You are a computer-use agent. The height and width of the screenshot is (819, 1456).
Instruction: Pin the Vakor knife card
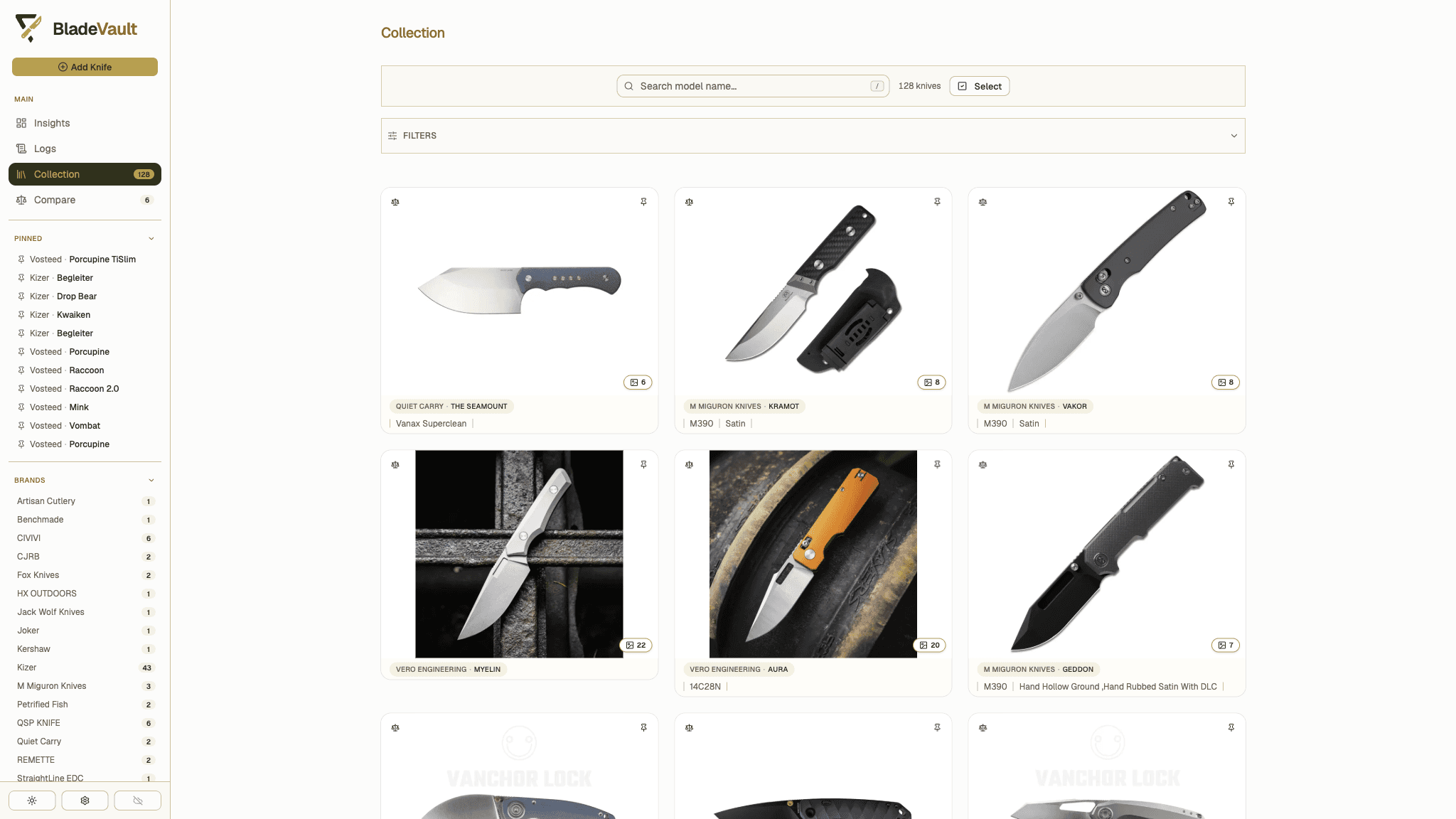1231,202
